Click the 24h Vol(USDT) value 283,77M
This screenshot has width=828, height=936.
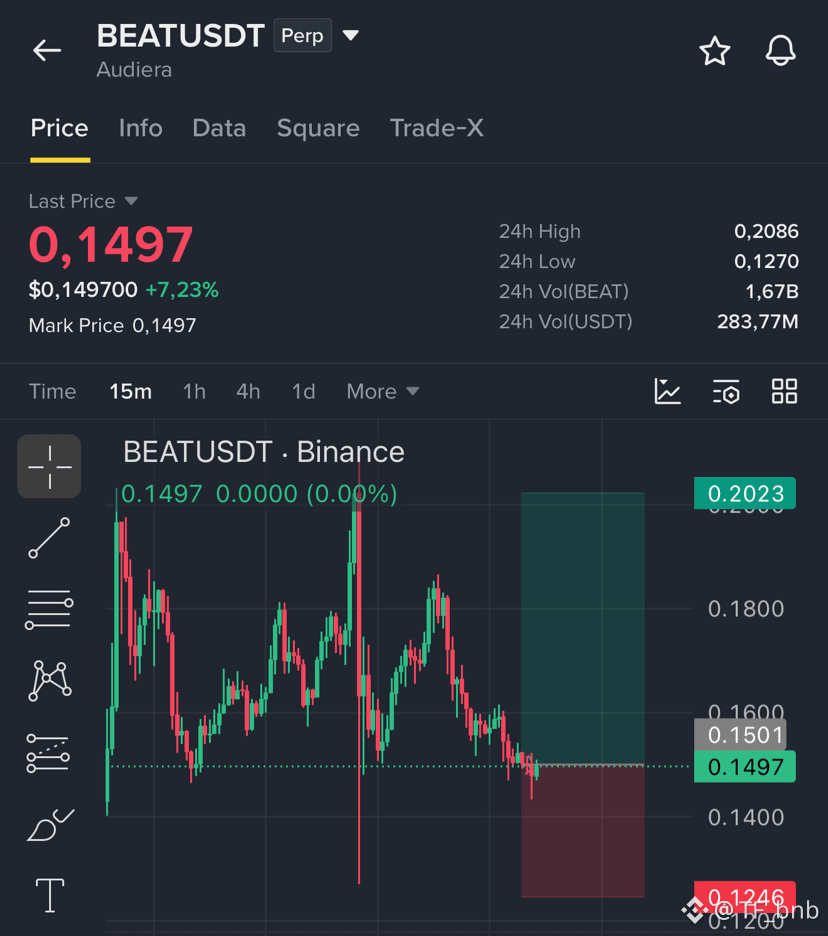[758, 322]
